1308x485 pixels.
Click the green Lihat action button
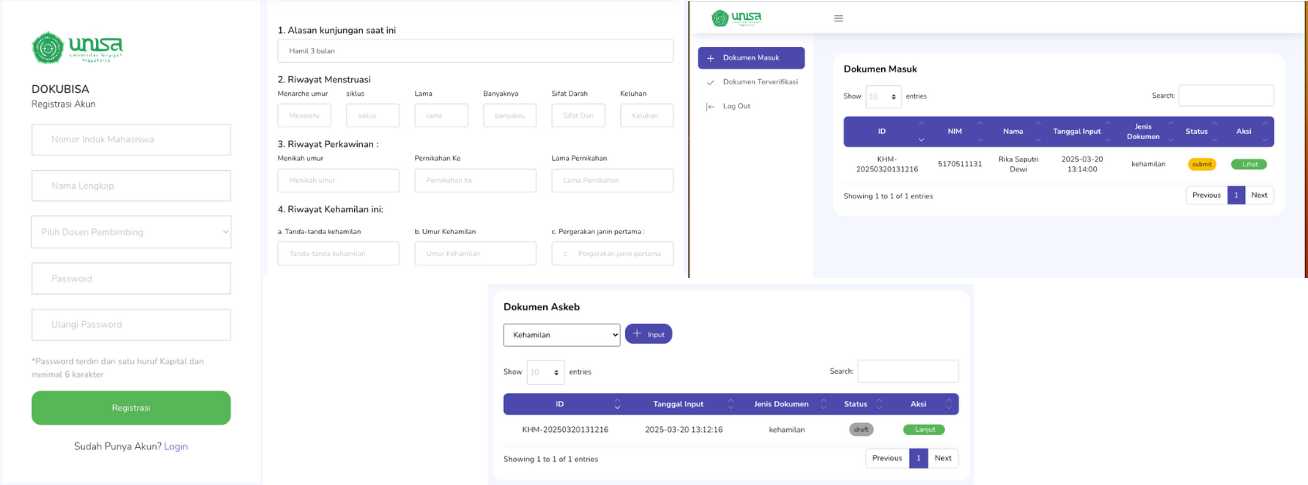click(x=1248, y=164)
